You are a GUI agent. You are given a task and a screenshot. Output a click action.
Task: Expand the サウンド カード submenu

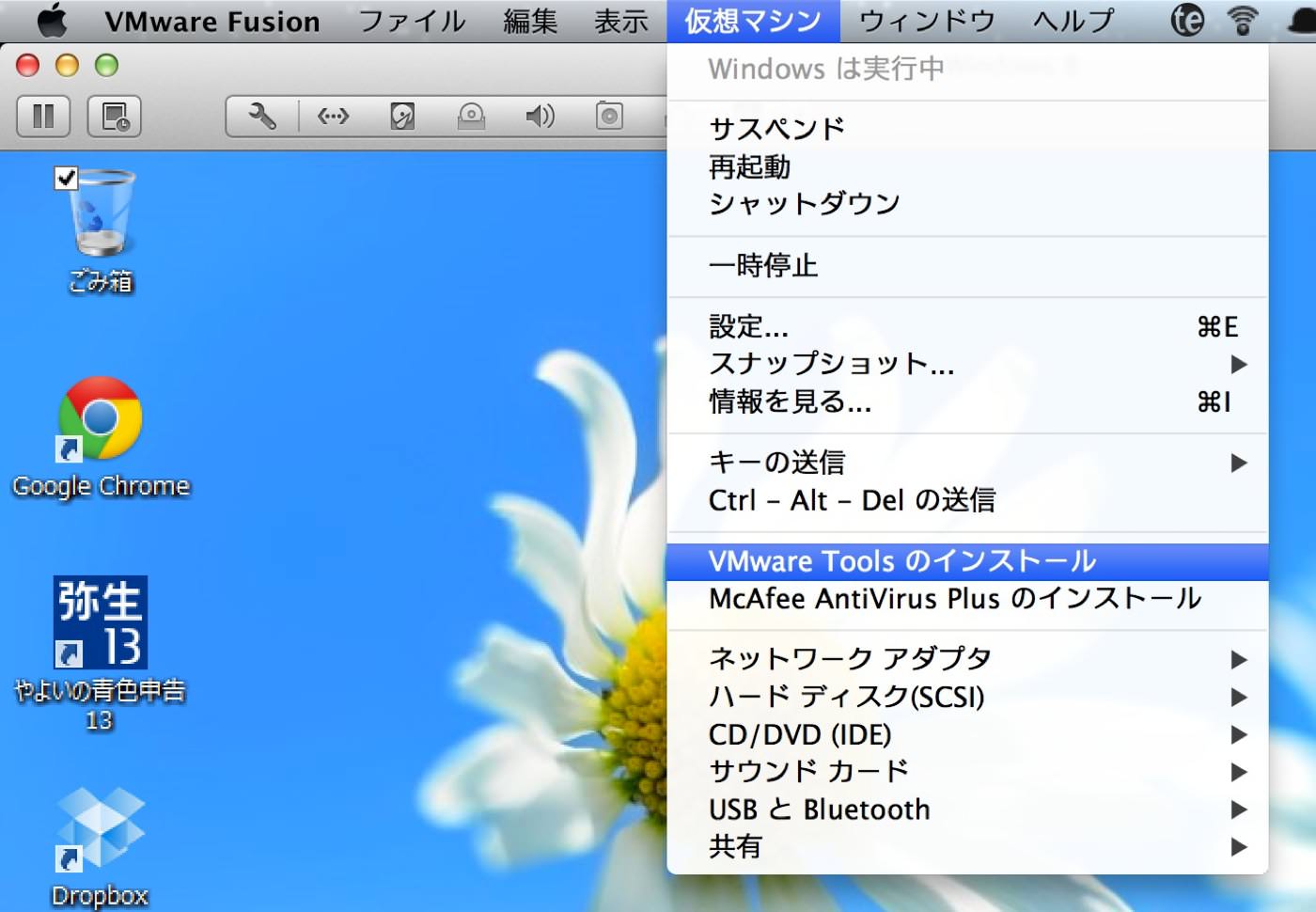click(967, 772)
